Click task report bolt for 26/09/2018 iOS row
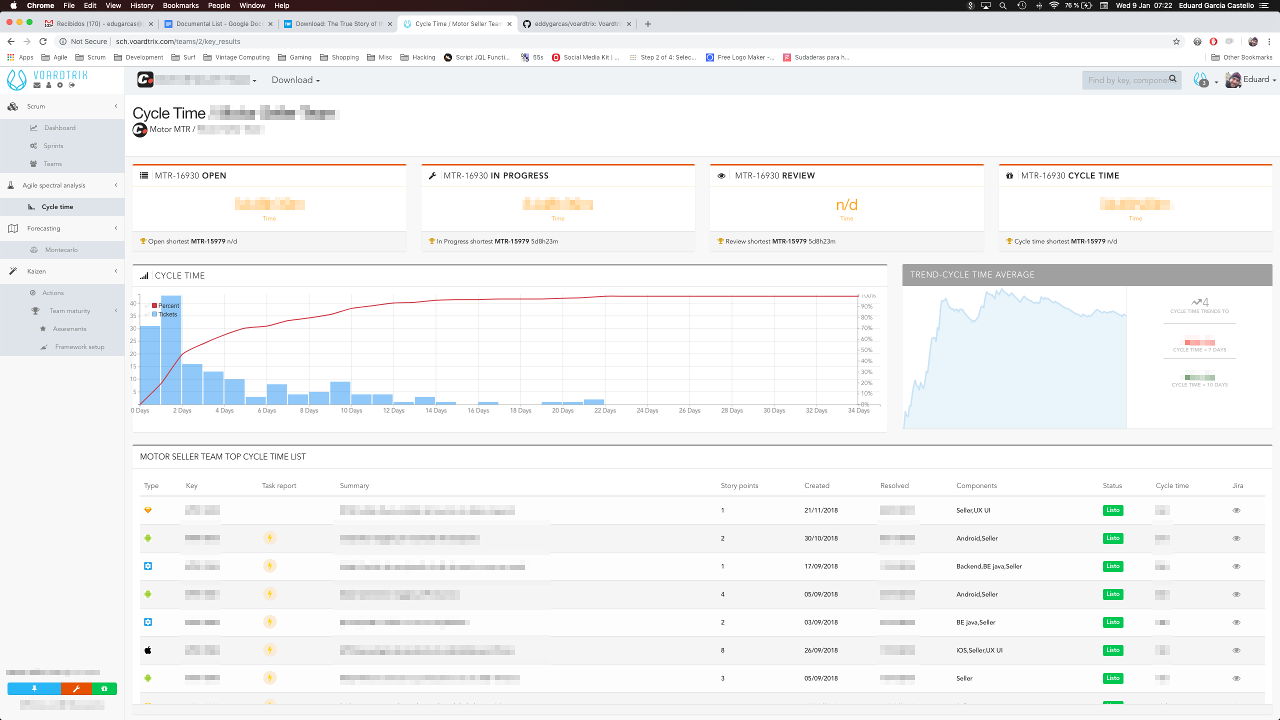The width and height of the screenshot is (1280, 720). tap(269, 650)
